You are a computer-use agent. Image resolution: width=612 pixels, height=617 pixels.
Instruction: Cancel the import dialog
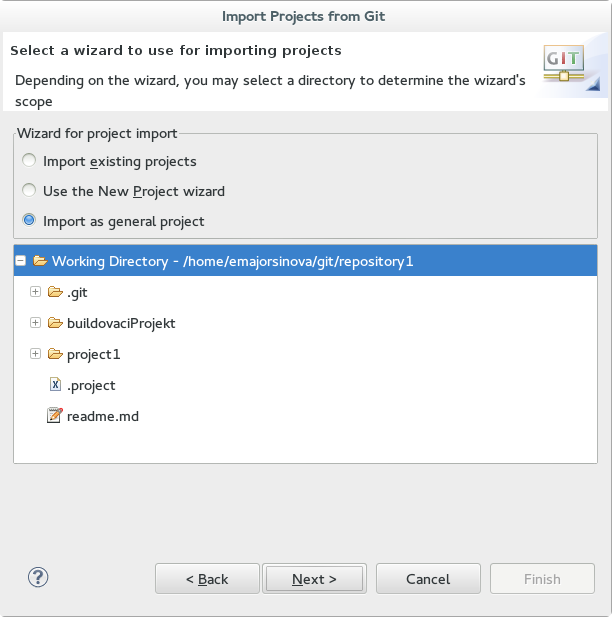click(x=428, y=579)
